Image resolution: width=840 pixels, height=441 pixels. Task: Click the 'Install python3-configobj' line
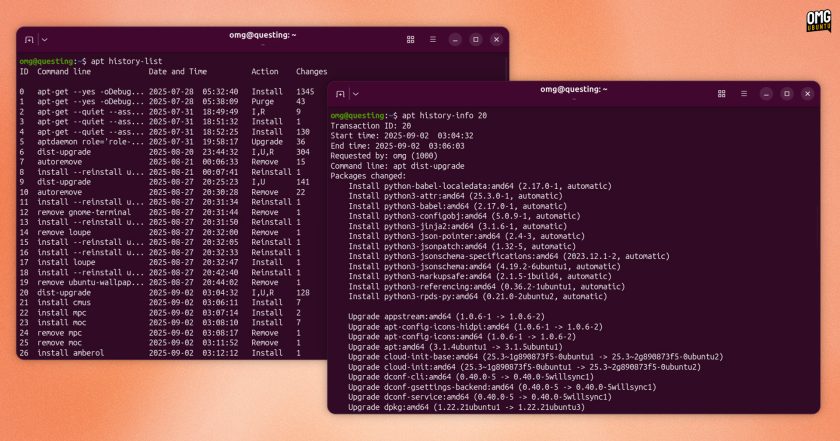[x=464, y=216]
